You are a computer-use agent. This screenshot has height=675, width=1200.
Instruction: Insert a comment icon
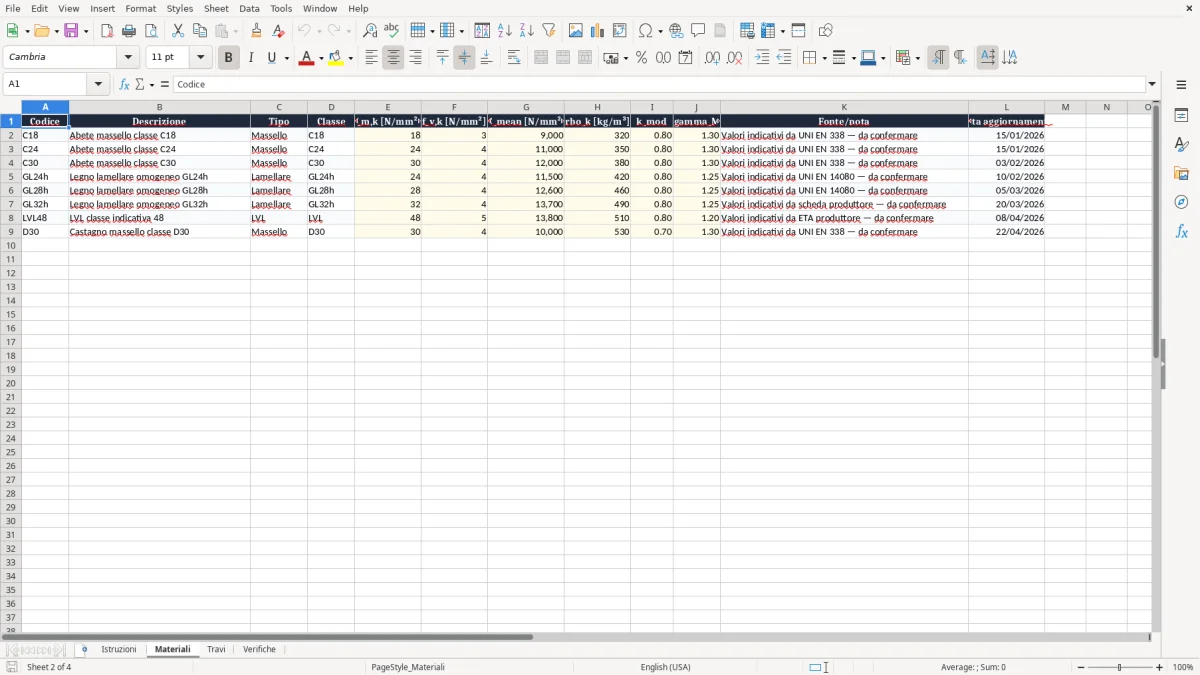(698, 31)
